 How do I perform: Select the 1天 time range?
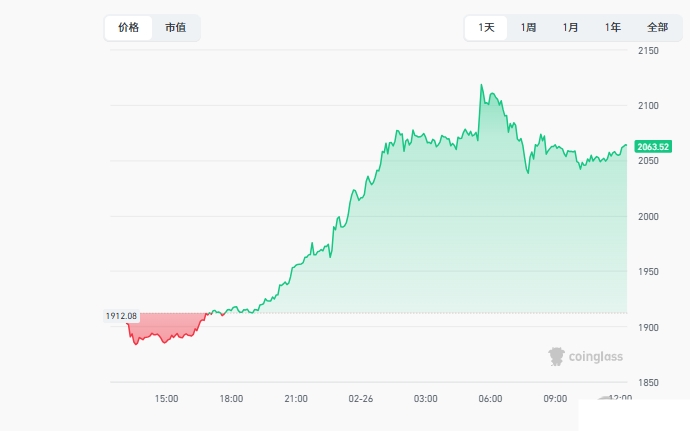tap(486, 28)
